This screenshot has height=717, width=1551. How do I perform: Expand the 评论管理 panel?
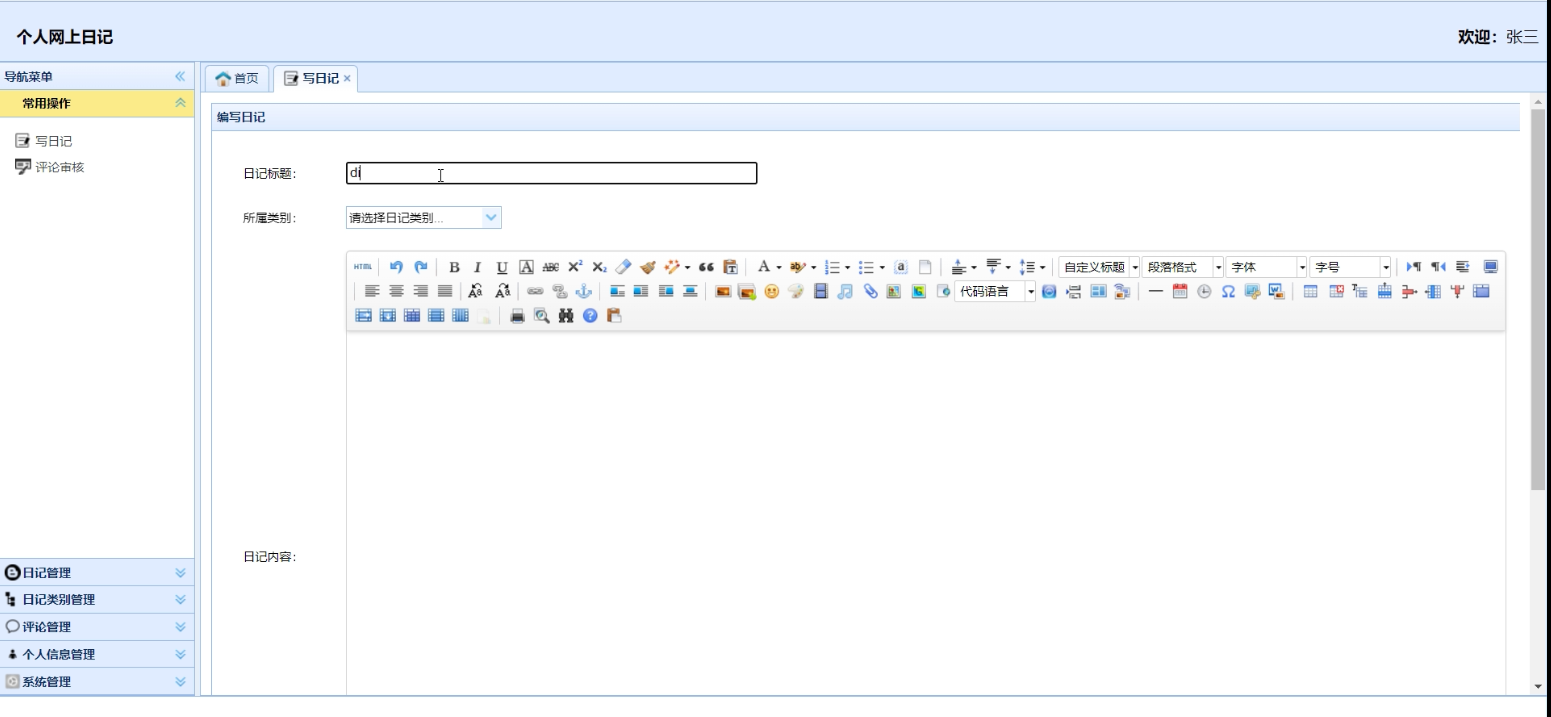(x=97, y=626)
